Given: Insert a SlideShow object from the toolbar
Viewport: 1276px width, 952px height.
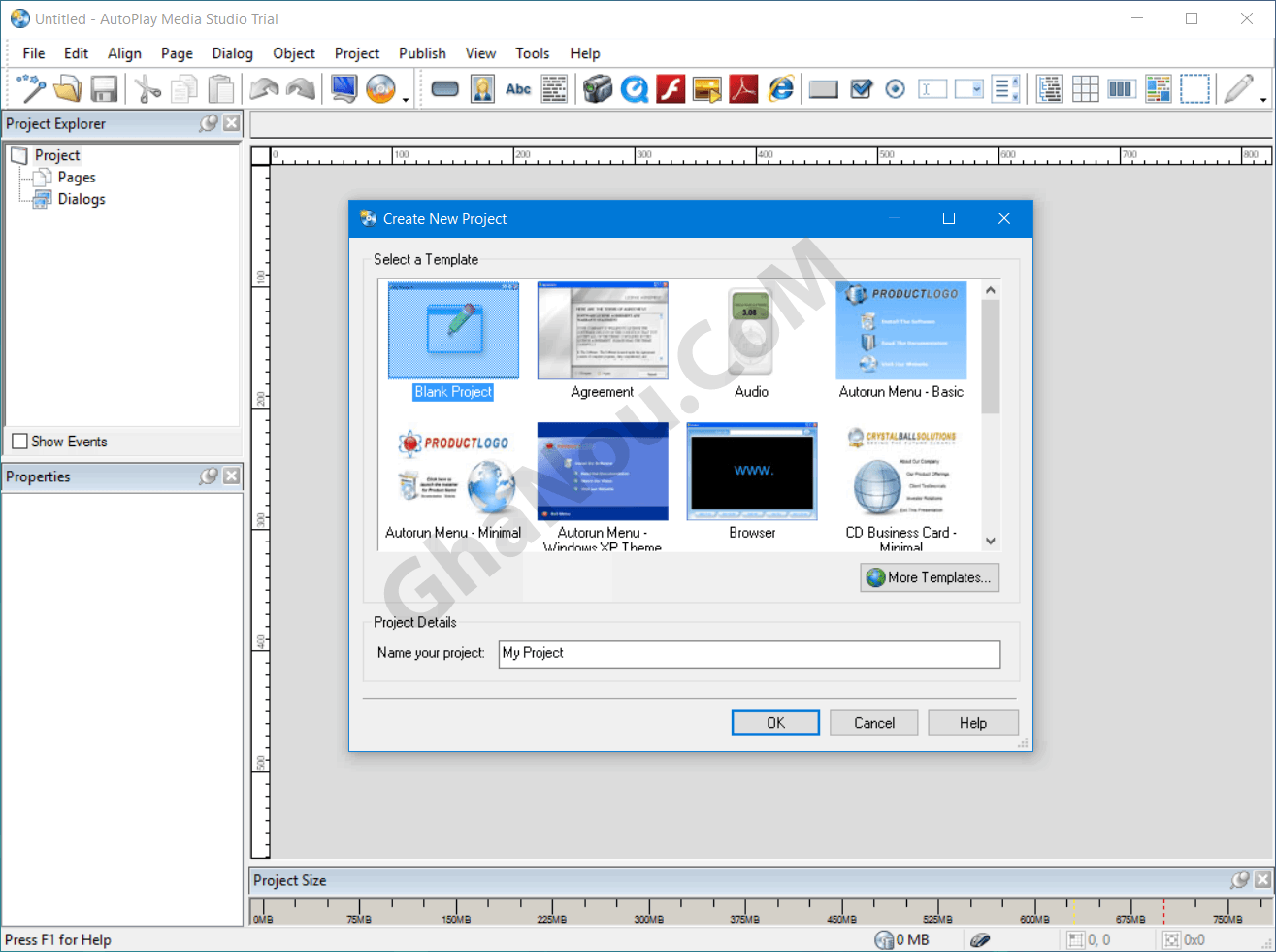Looking at the screenshot, I should point(707,89).
